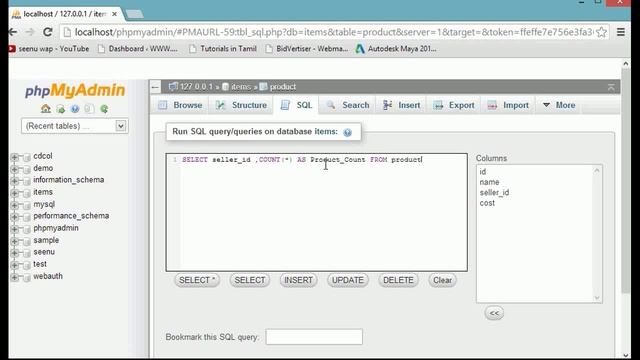The height and width of the screenshot is (360, 640).
Task: Expand the information_schema database node
Action: point(14,180)
